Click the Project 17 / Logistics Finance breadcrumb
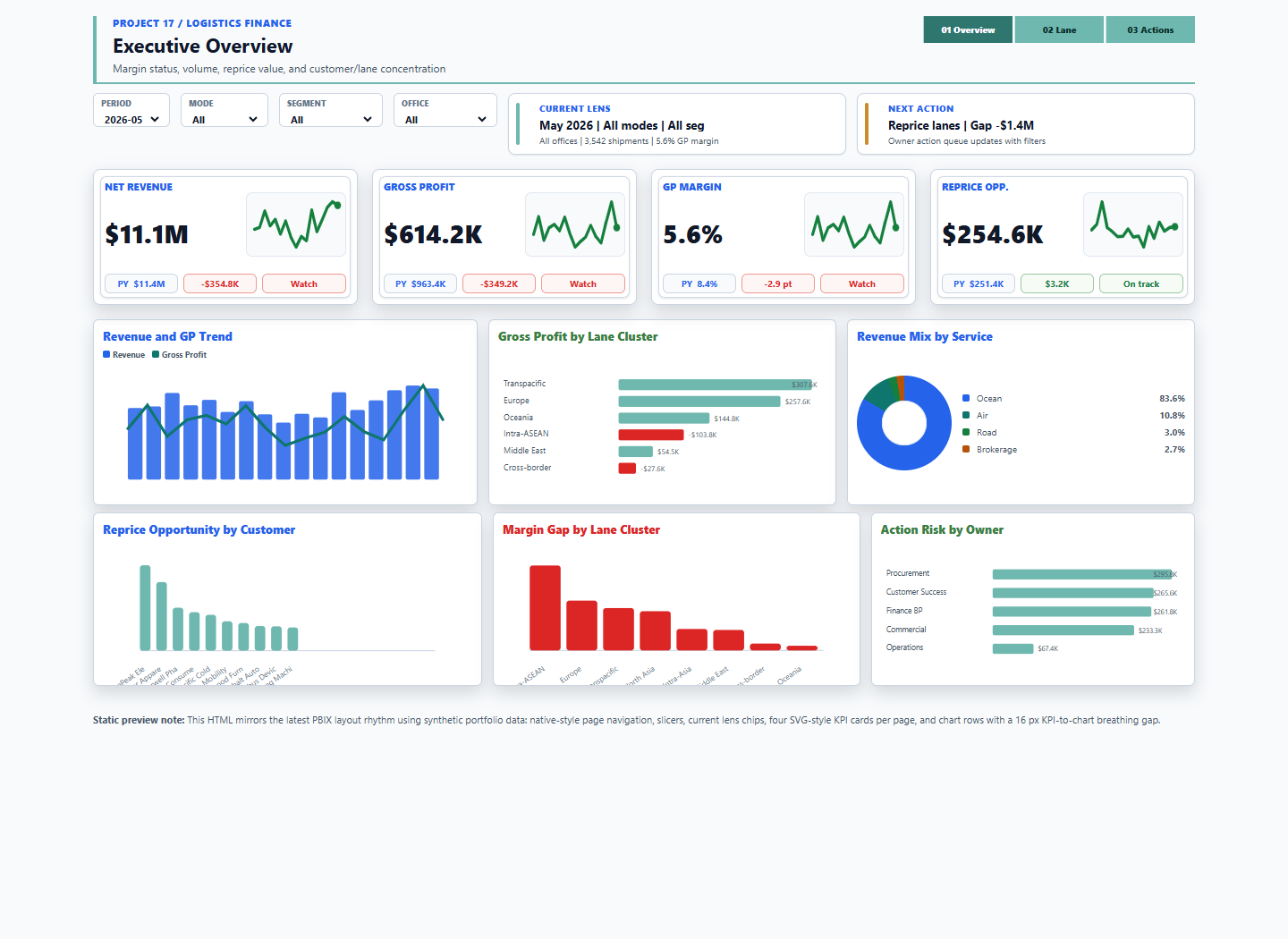The height and width of the screenshot is (939, 1288). coord(202,23)
